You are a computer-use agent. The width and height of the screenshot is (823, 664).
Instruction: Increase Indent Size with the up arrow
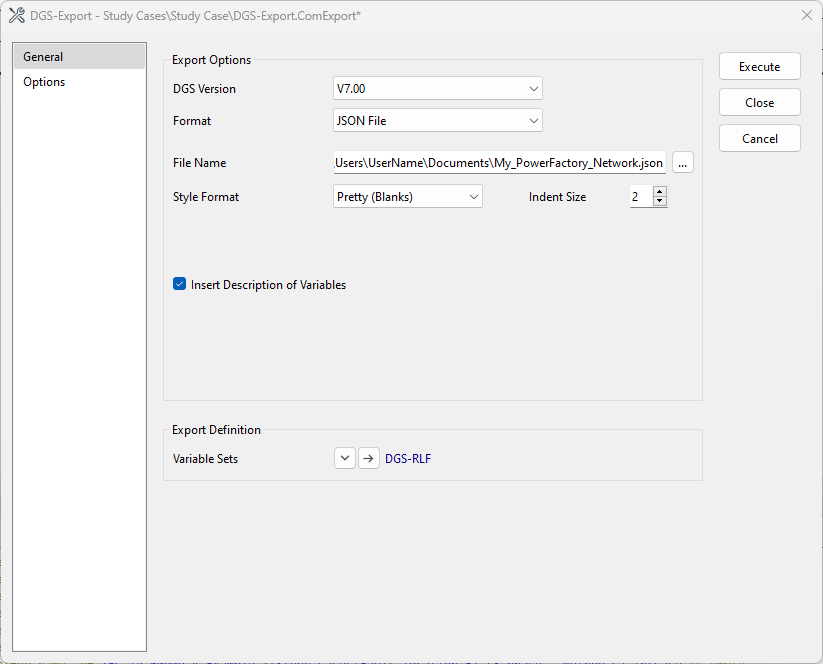[659, 192]
